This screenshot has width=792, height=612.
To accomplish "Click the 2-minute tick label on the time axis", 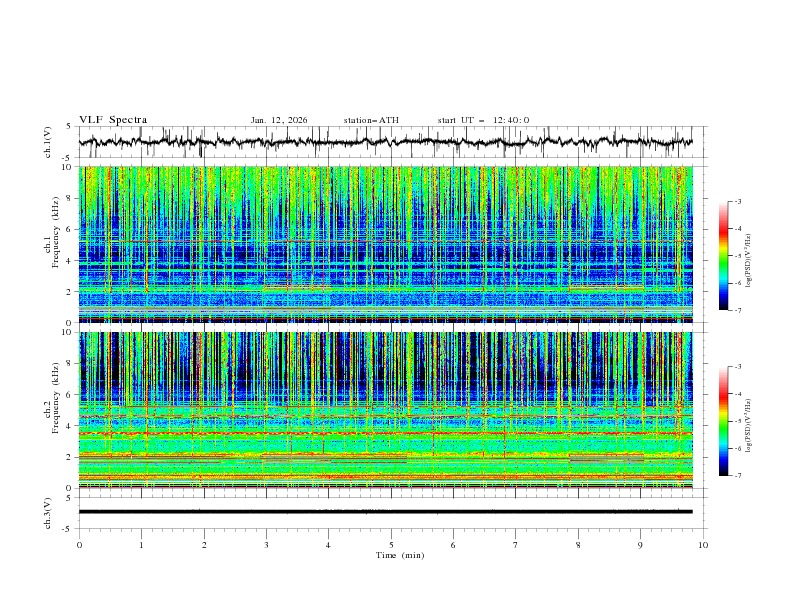I will 204,544.
